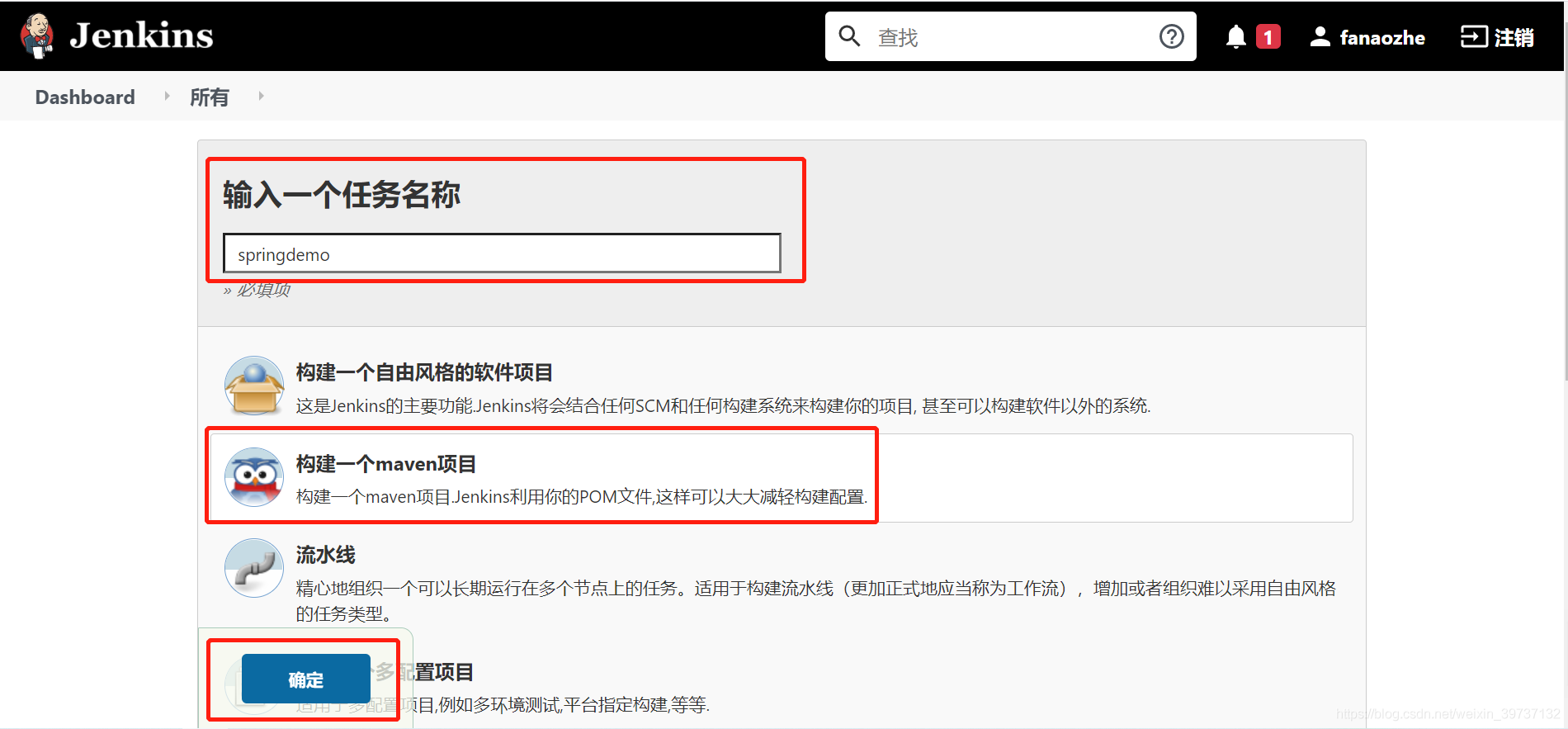Go to Dashboard breadcrumb
The image size is (1568, 729).
[85, 97]
